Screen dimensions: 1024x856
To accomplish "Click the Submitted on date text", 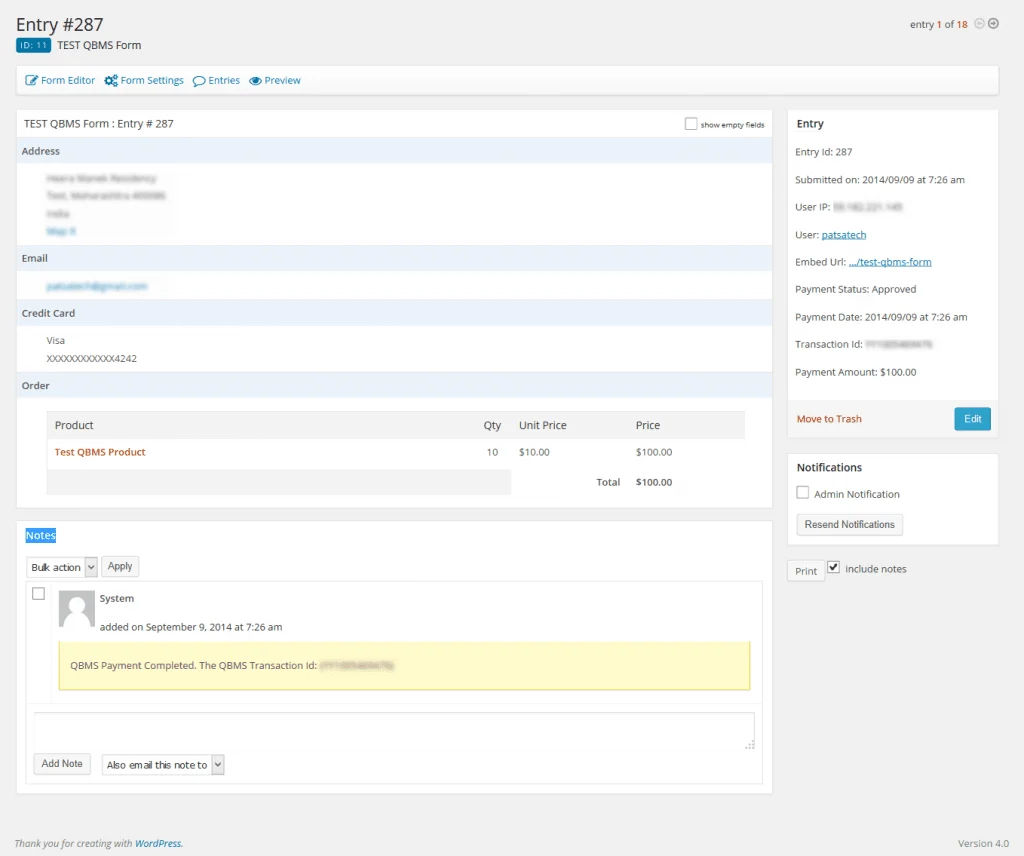I will pyautogui.click(x=880, y=180).
